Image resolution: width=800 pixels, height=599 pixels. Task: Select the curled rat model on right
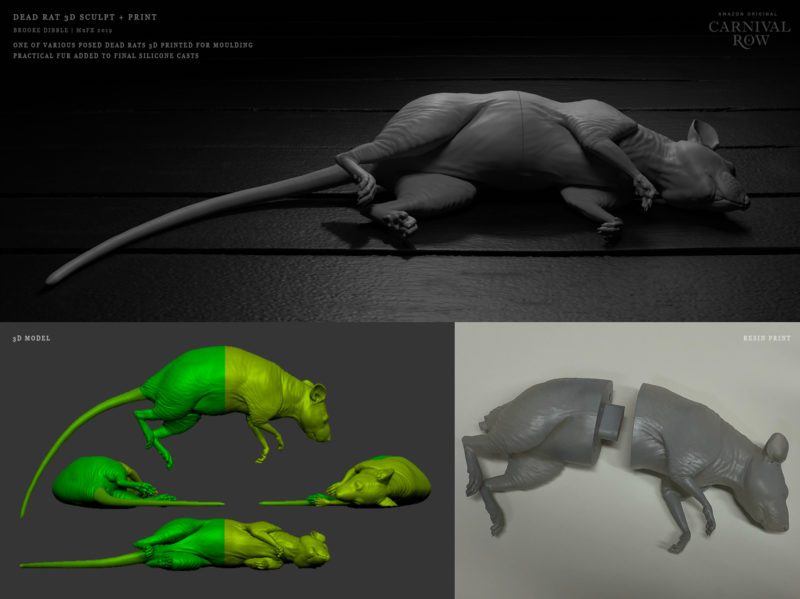[385, 484]
